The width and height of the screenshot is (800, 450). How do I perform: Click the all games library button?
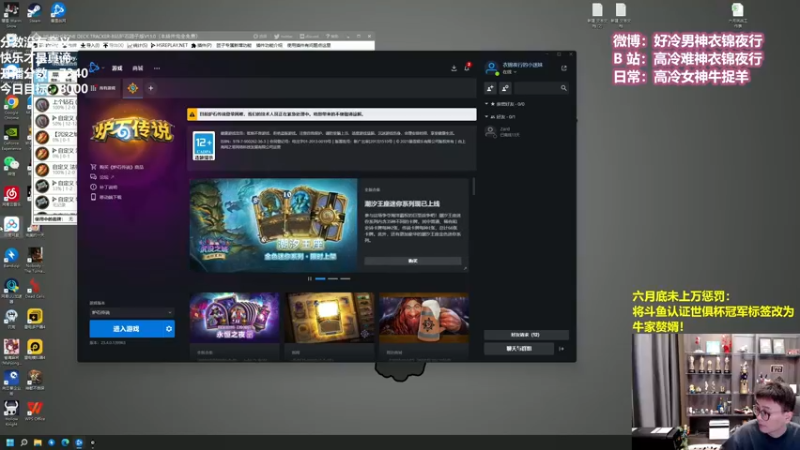(103, 88)
